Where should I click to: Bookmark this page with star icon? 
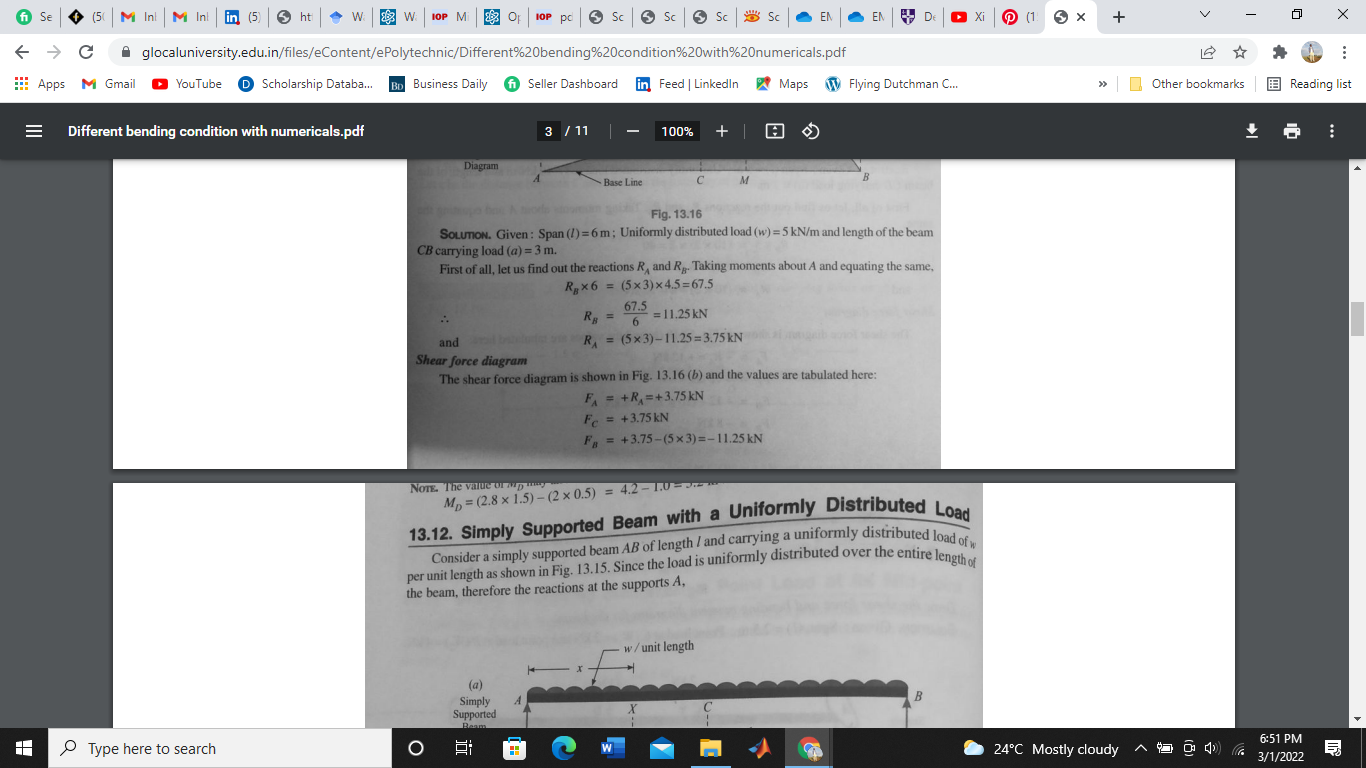[1240, 52]
